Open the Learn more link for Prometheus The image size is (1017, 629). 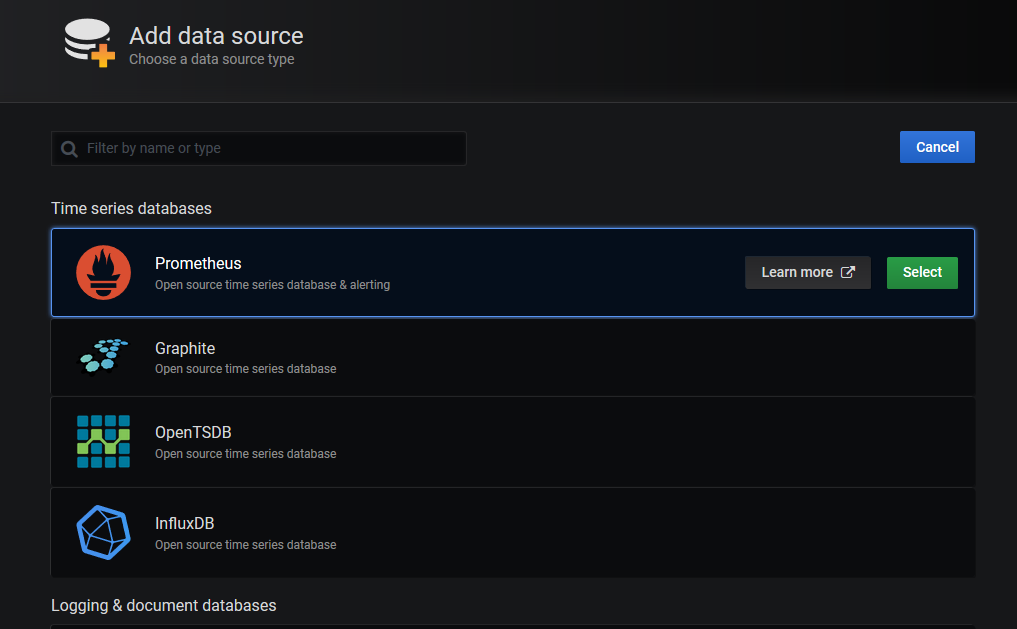point(808,272)
